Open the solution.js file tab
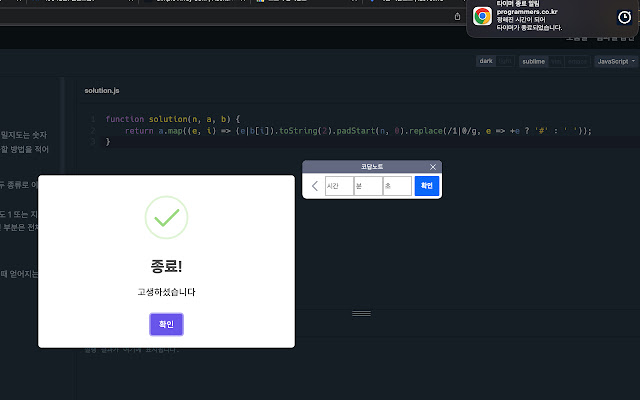The height and width of the screenshot is (400, 640). coord(102,91)
